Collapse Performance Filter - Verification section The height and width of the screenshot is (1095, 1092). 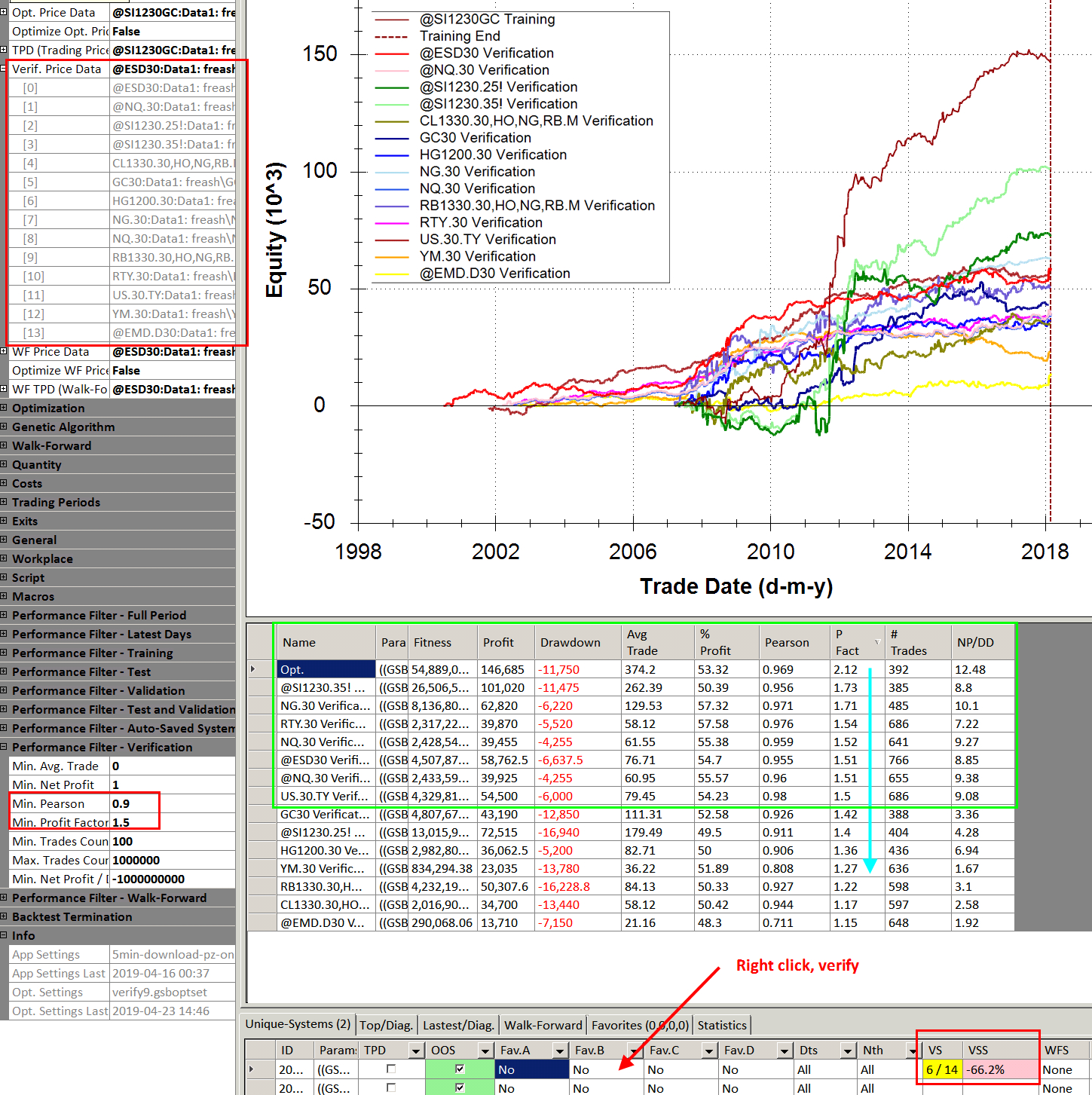click(4, 747)
